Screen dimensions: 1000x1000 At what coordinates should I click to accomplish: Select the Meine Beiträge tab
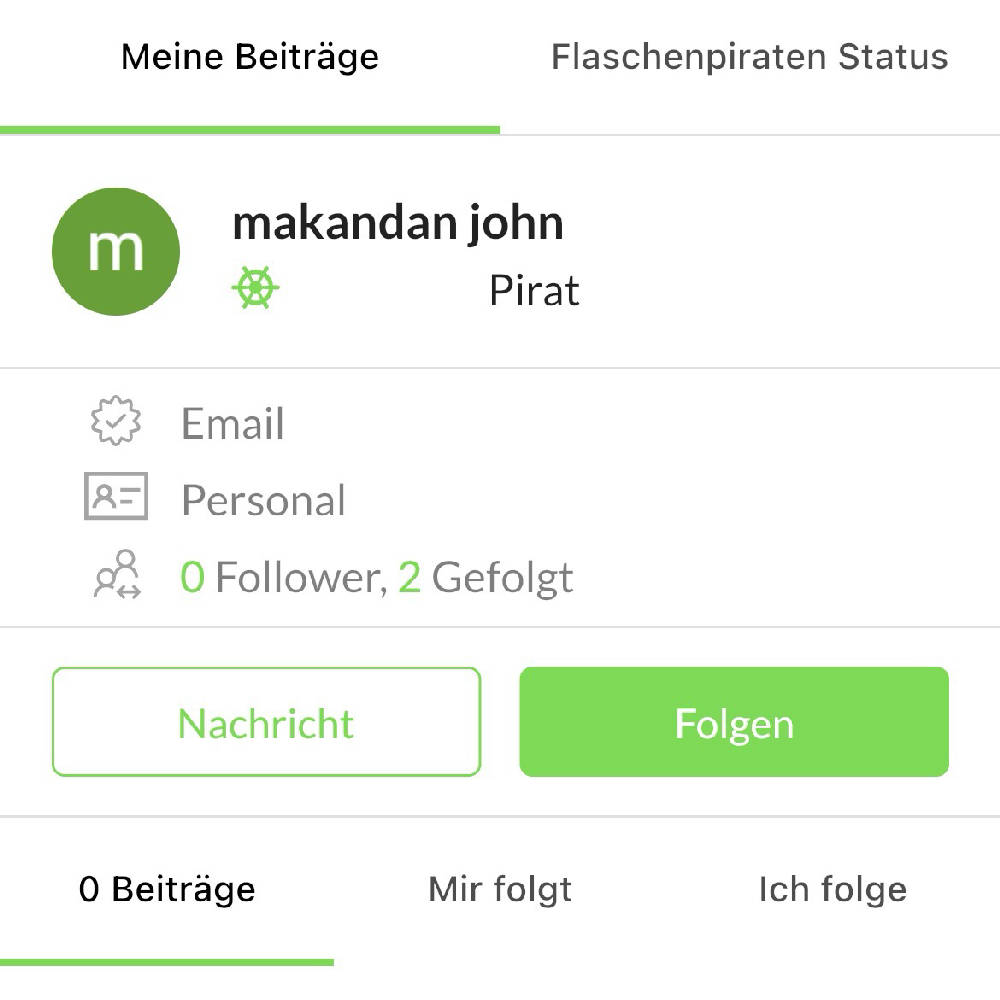(249, 57)
